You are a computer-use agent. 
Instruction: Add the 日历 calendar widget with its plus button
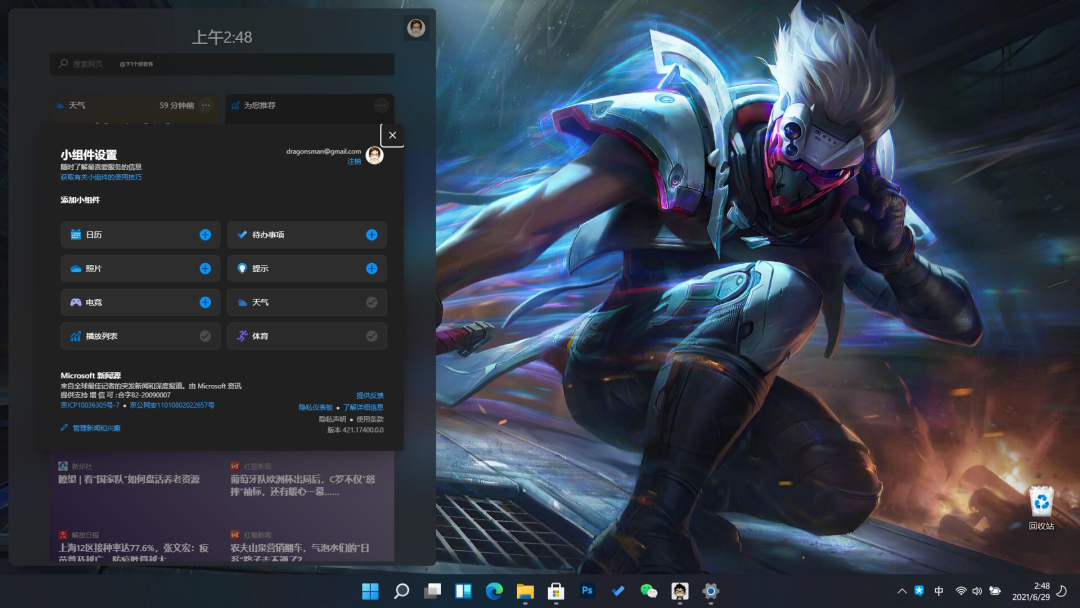point(205,235)
